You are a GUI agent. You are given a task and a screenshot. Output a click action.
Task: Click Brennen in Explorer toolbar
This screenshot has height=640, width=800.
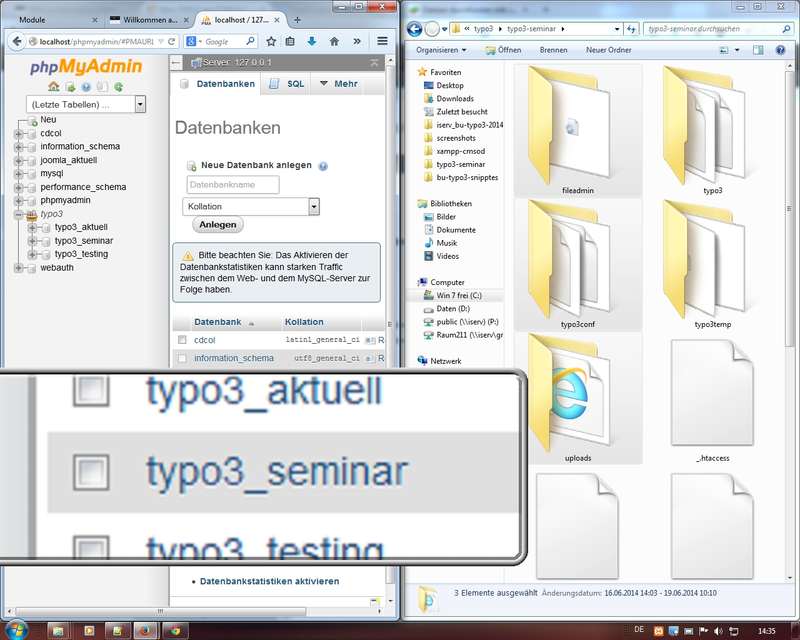[x=553, y=50]
